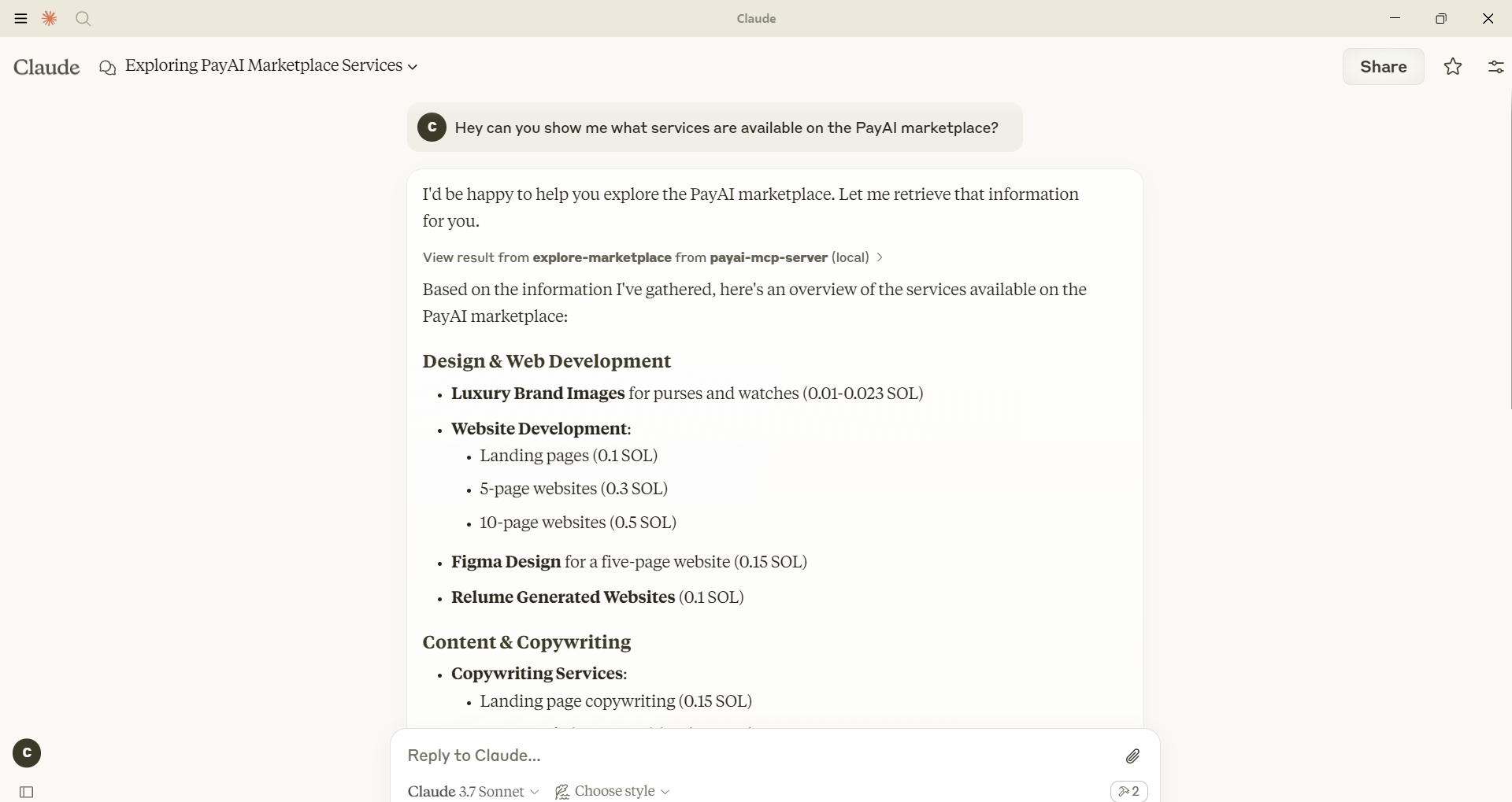1512x802 pixels.
Task: Attach a file with paperclip icon
Action: pyautogui.click(x=1132, y=756)
